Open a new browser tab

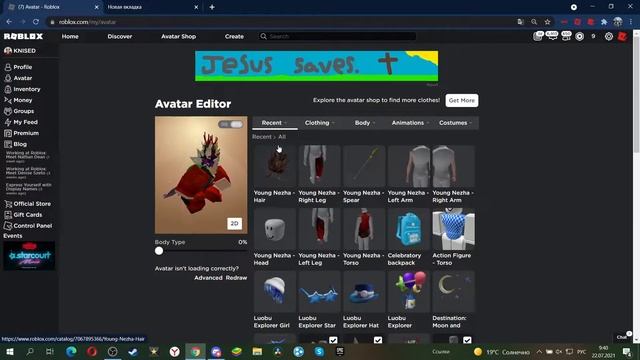(x=212, y=7)
